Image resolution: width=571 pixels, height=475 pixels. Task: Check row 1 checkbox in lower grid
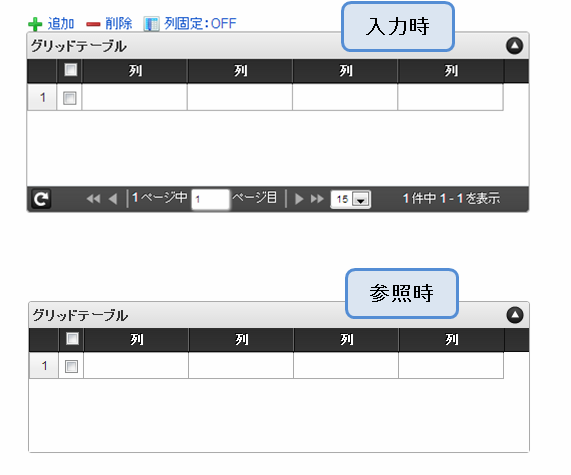[71, 366]
